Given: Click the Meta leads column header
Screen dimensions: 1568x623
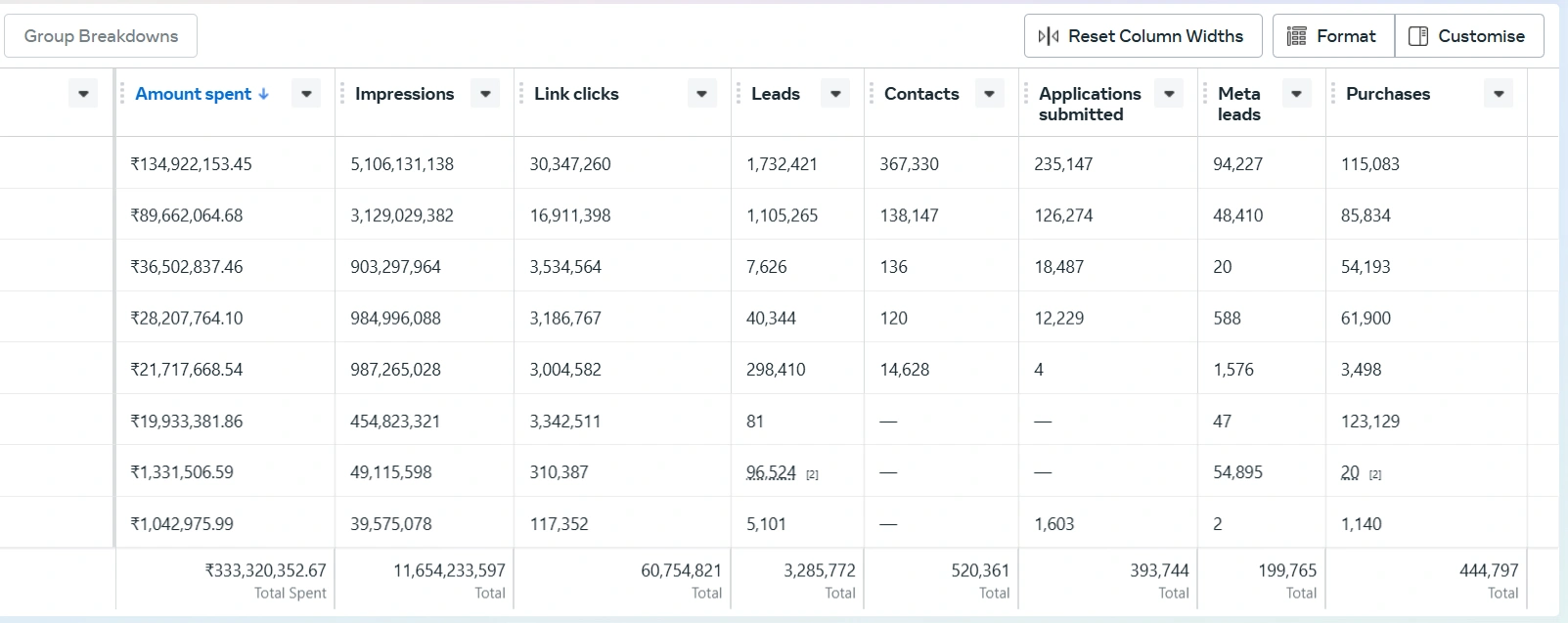Looking at the screenshot, I should click(x=1239, y=104).
